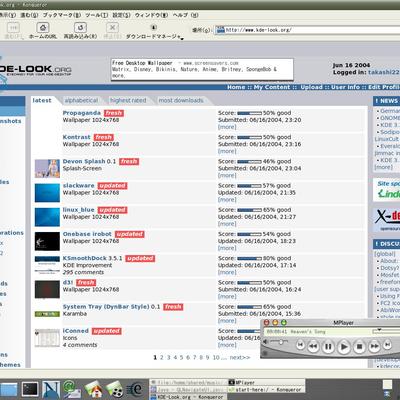Click the Onebase irobot thumbnail

[x=47, y=241]
